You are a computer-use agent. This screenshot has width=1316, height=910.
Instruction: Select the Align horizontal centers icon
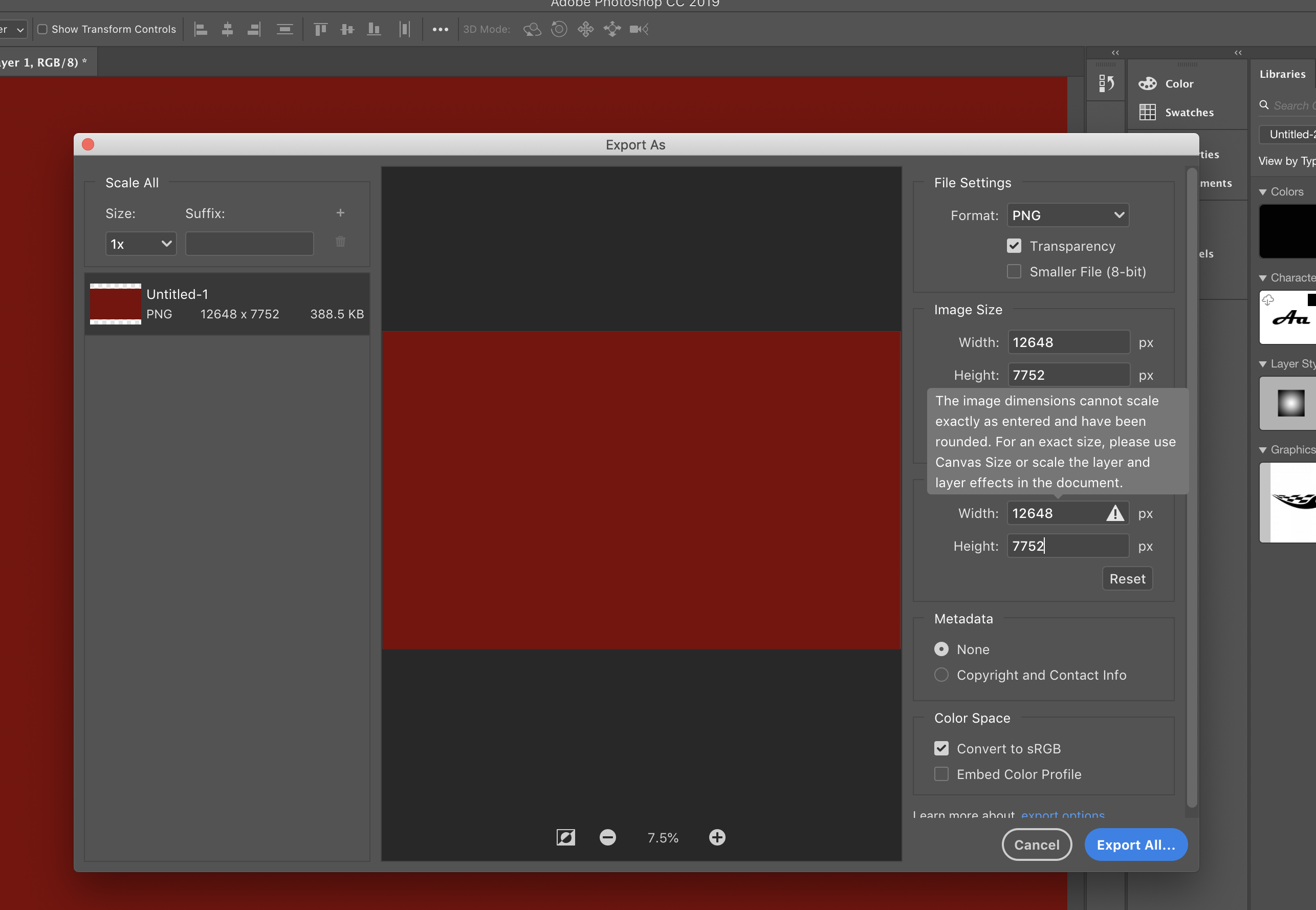coord(227,29)
